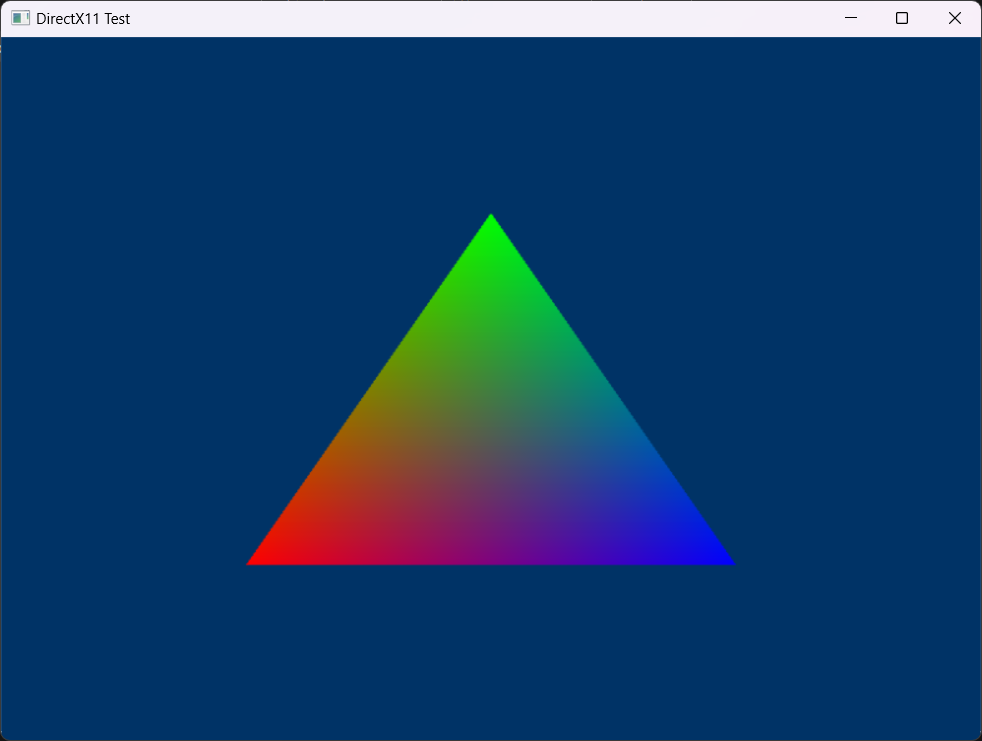The height and width of the screenshot is (741, 982).
Task: Click the 'DirectX11 Test' title text
Action: click(x=83, y=19)
